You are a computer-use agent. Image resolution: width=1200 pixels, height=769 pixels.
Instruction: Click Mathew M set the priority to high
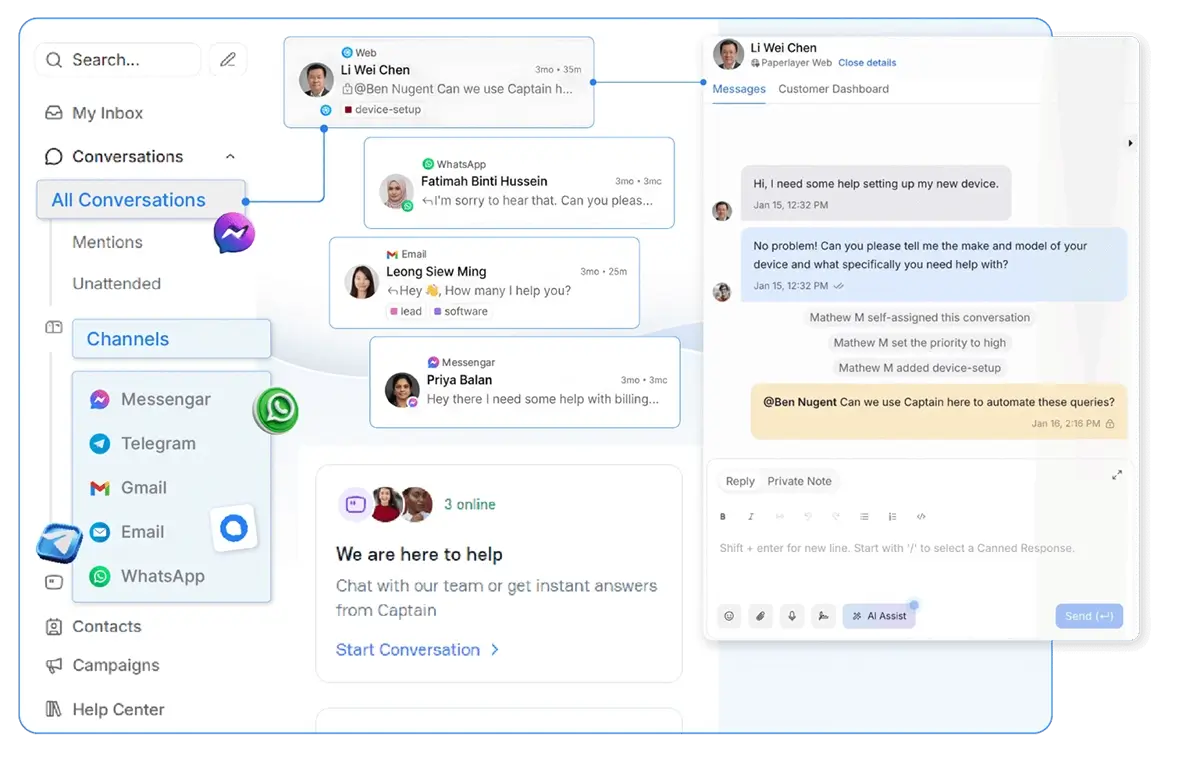920,342
